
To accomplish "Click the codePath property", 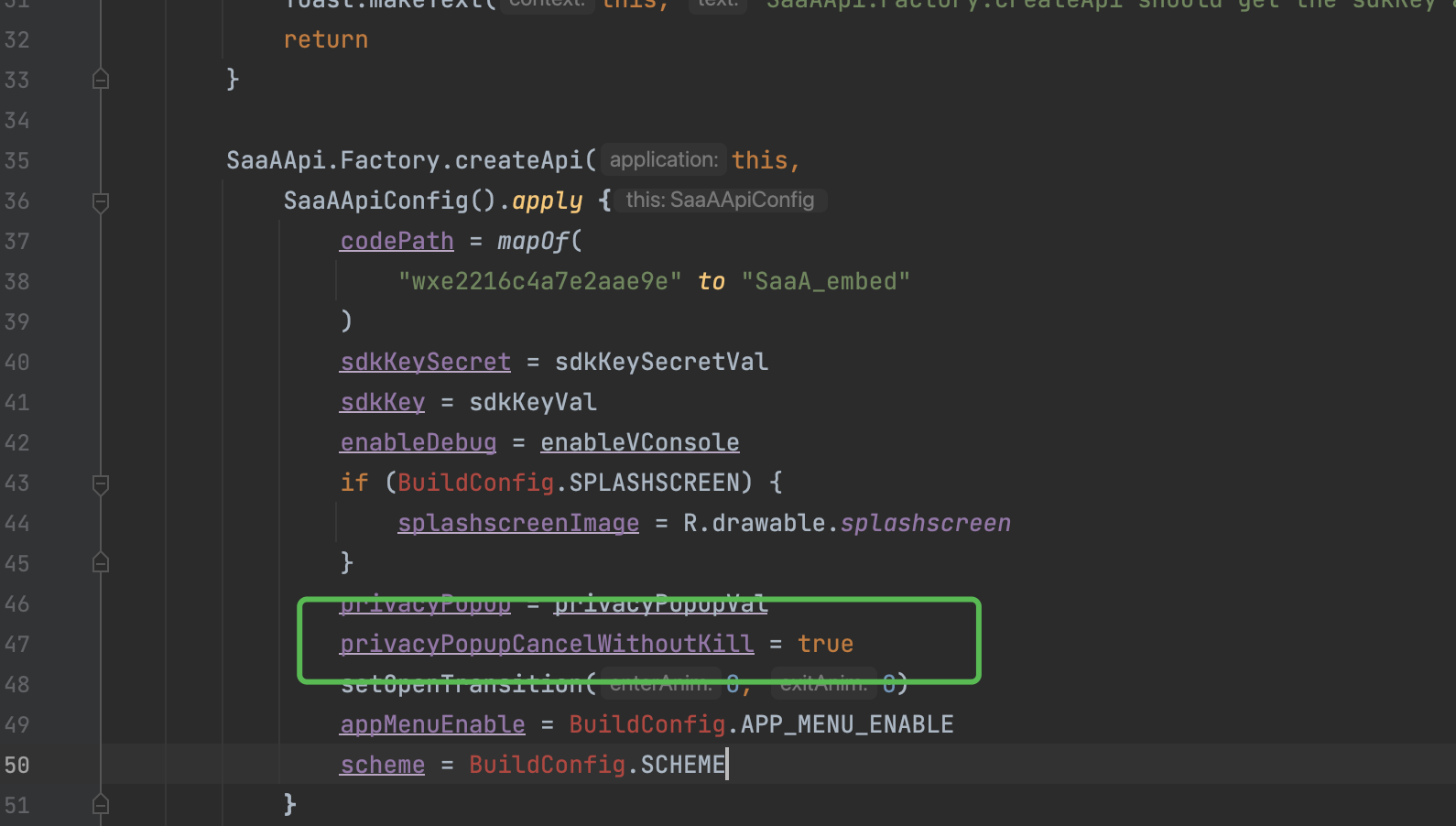I will 397,241.
